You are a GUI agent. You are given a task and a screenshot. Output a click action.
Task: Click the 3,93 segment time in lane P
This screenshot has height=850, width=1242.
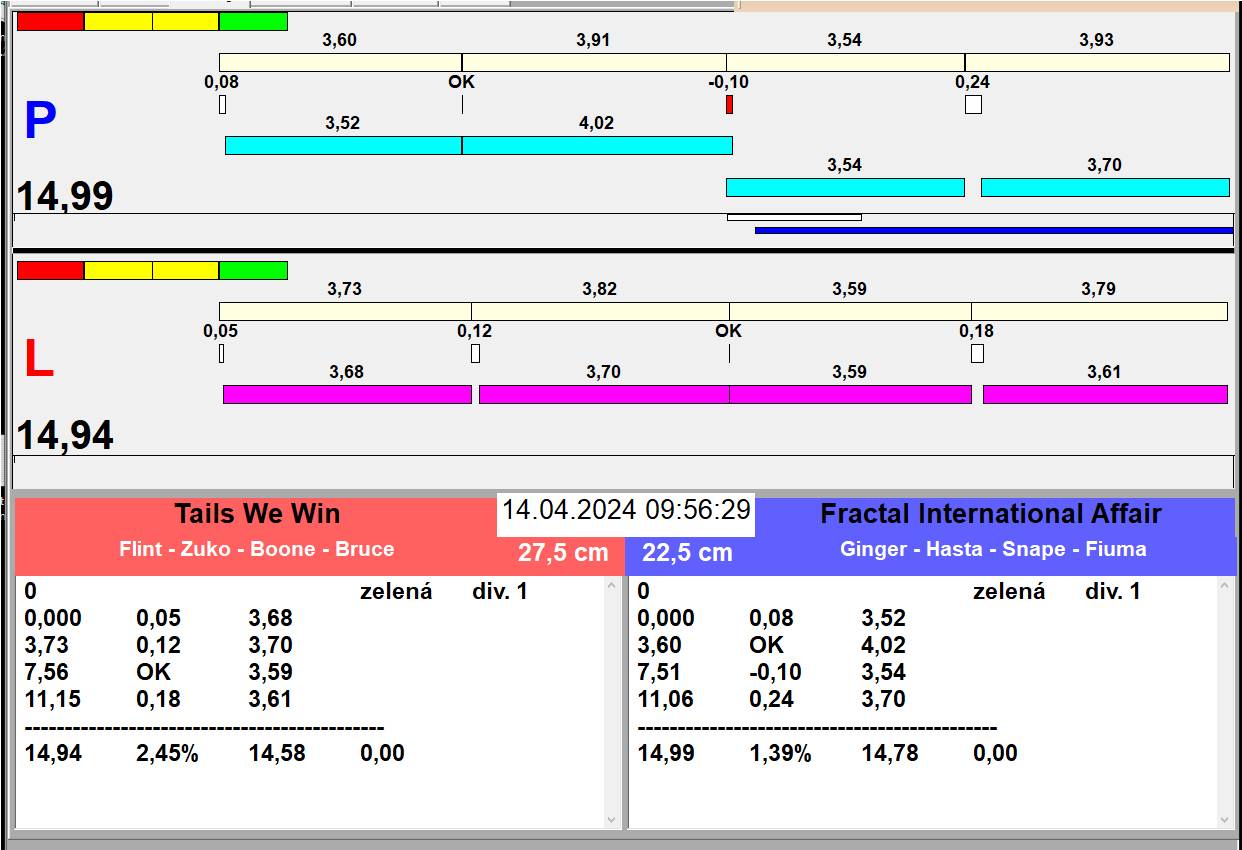click(x=1096, y=41)
